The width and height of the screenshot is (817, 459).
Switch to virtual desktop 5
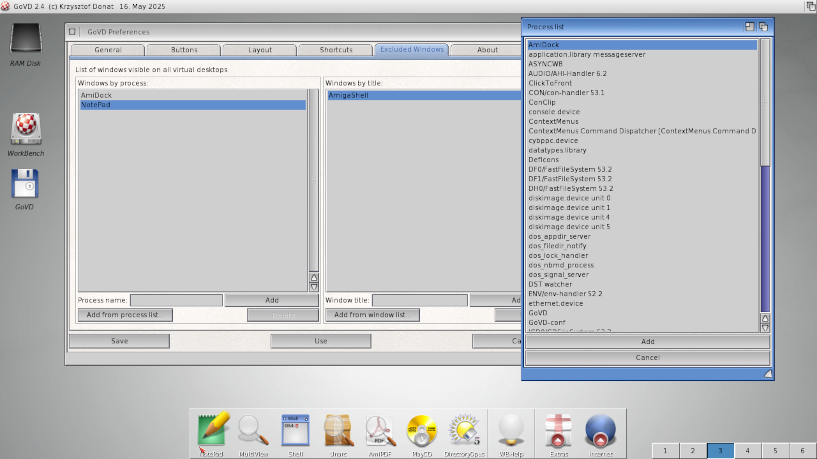pyautogui.click(x=773, y=451)
